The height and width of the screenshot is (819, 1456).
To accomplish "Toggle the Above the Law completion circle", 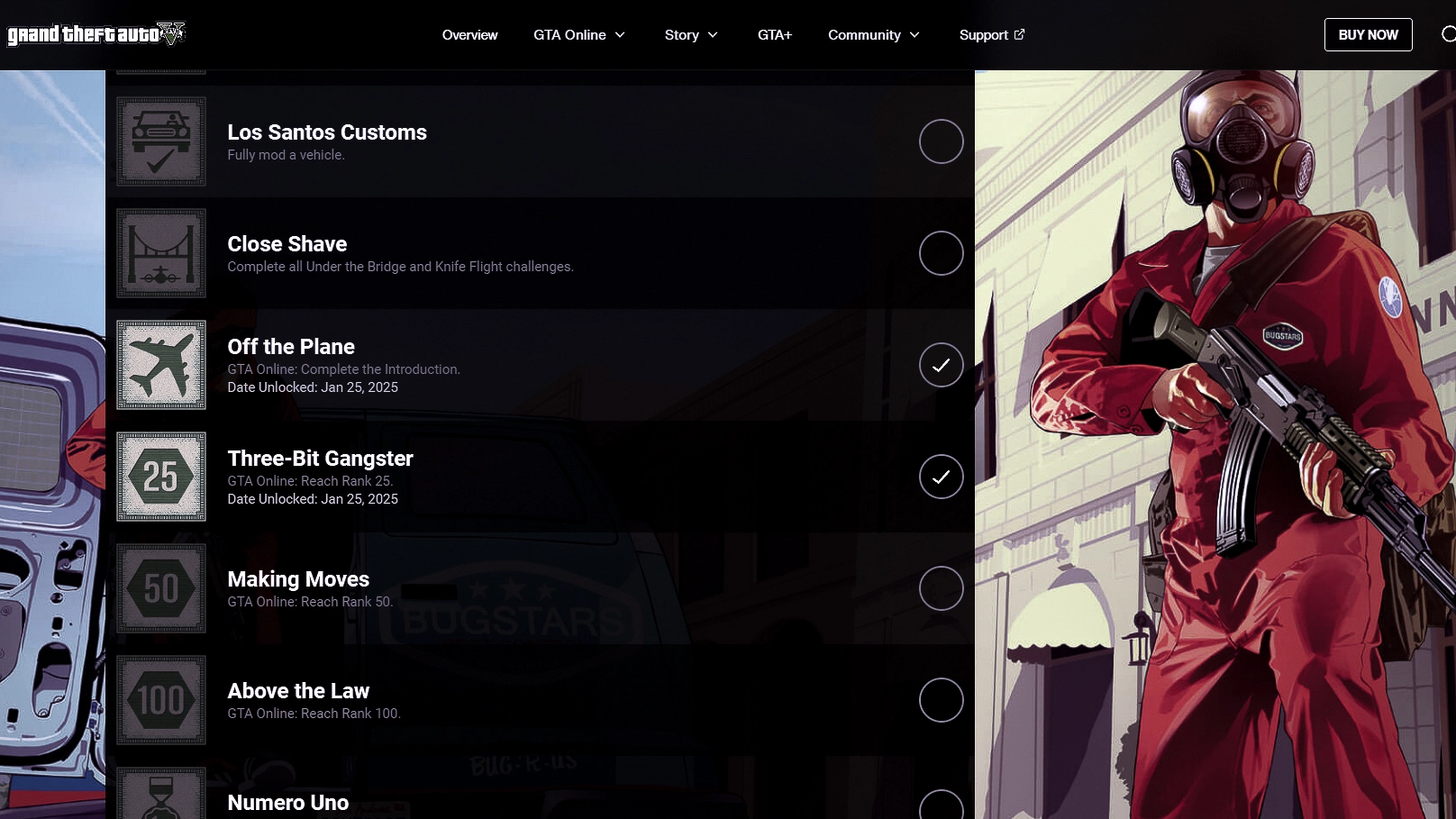I will click(942, 700).
